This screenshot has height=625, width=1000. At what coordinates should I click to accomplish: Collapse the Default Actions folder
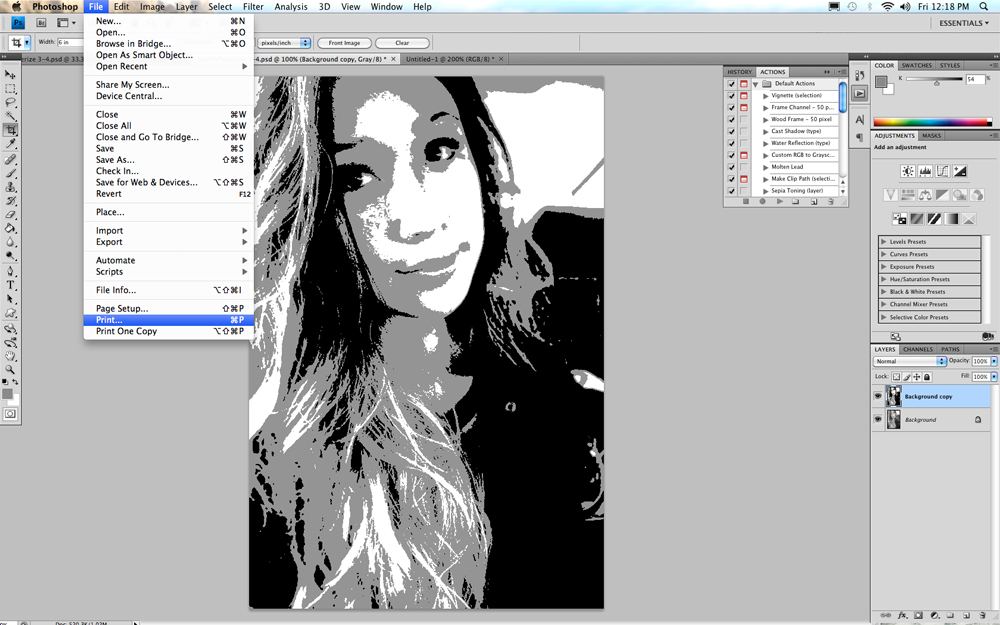(756, 84)
